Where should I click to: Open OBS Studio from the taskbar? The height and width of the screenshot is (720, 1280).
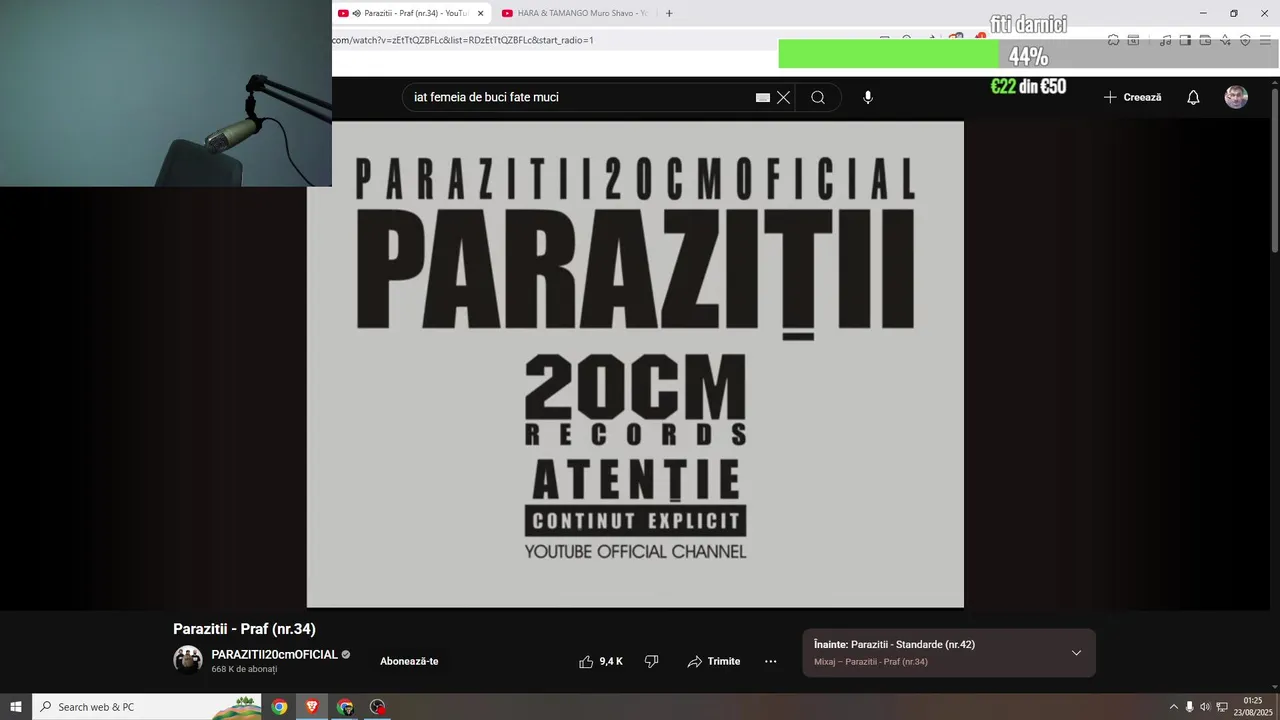(377, 707)
